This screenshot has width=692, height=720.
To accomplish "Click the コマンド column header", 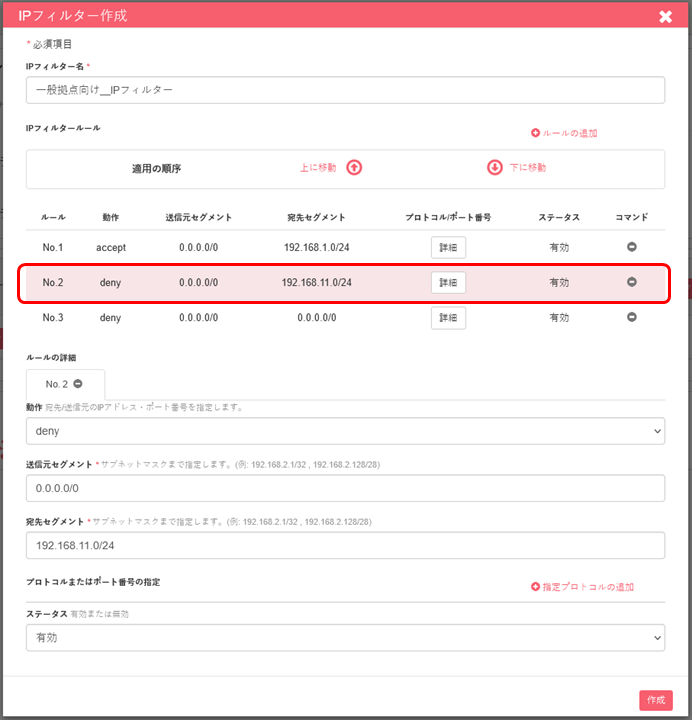I will [632, 217].
